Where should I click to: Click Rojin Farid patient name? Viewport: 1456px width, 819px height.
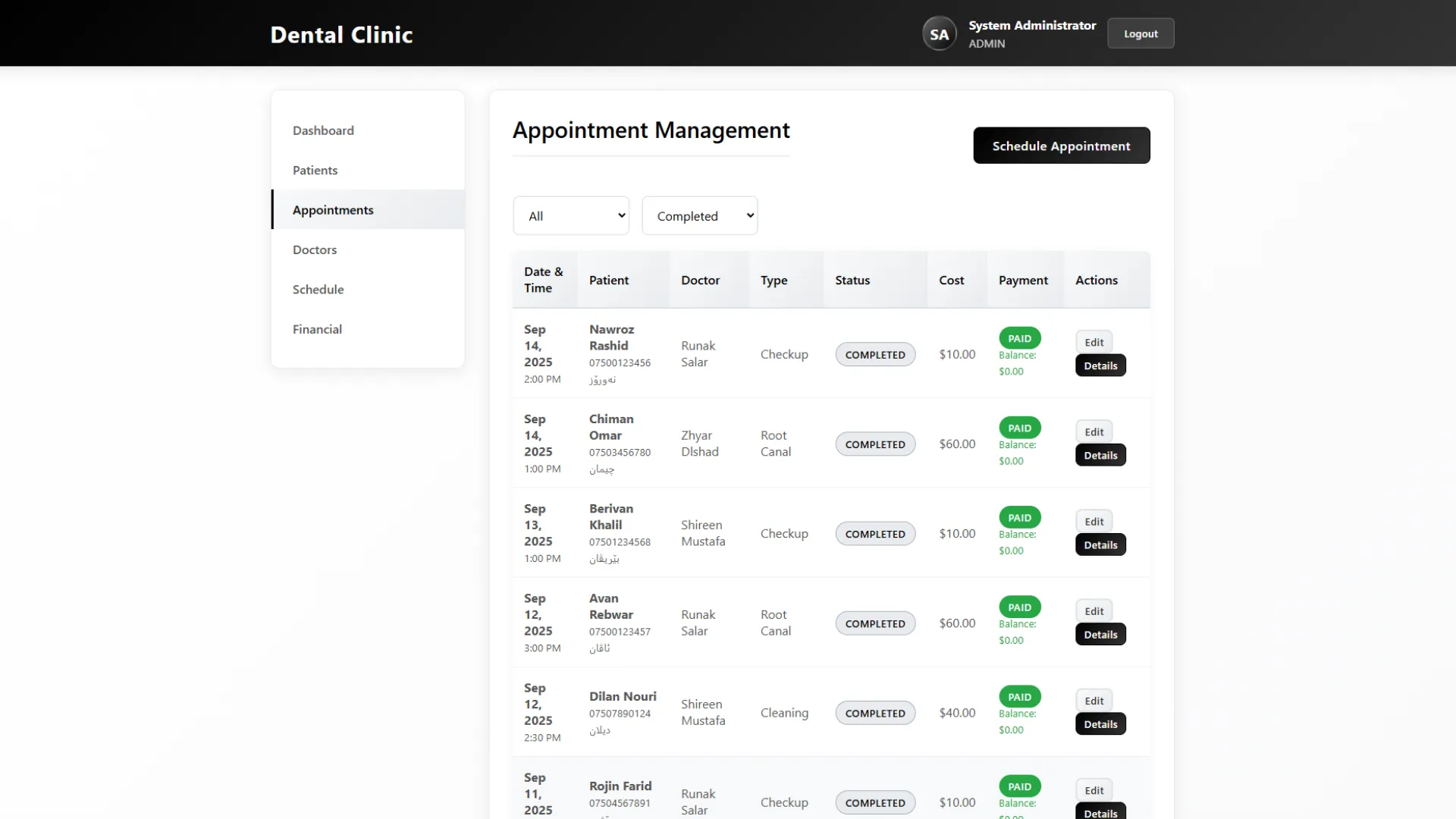[620, 786]
